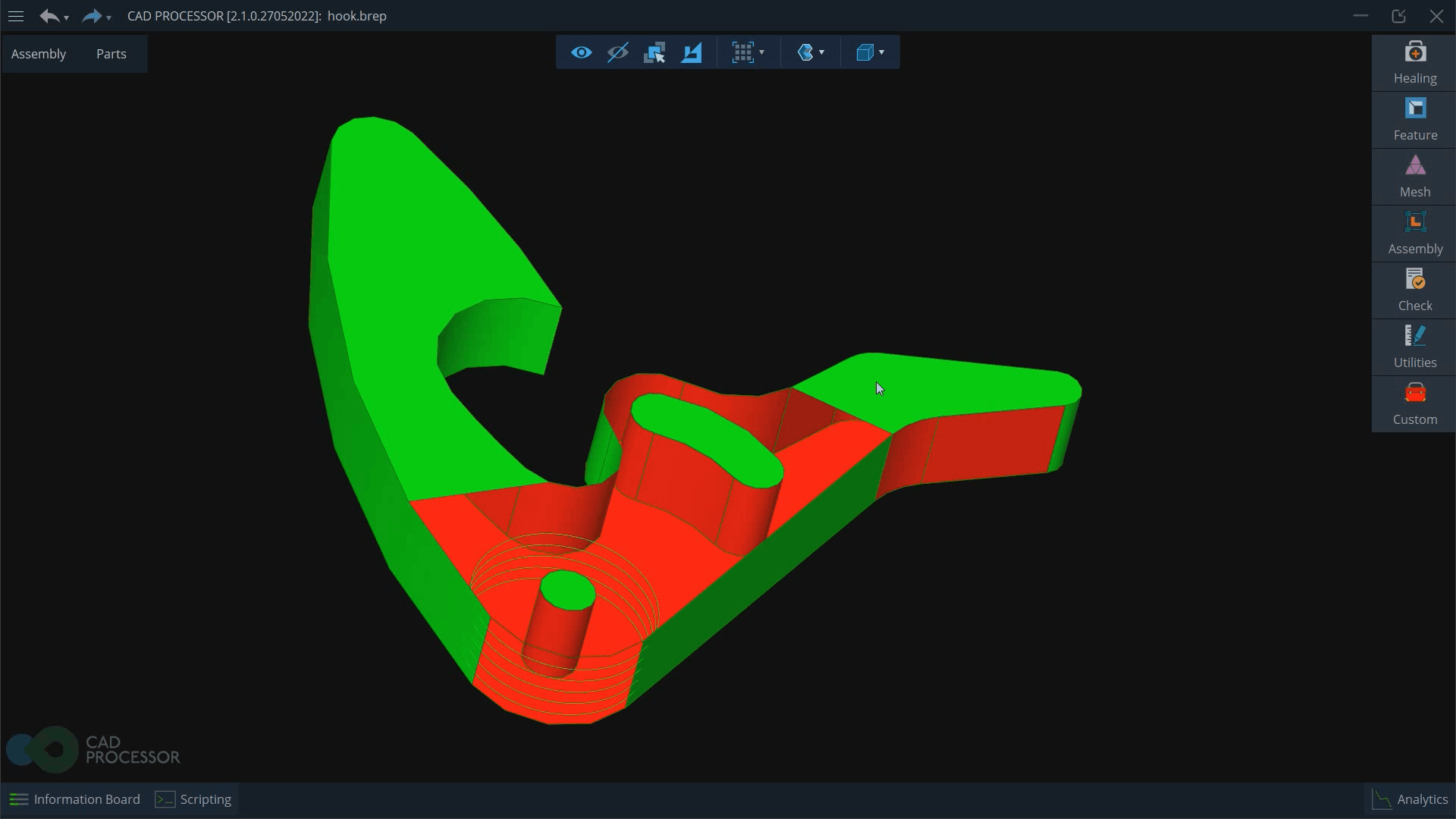Expand the undo history dropdown arrow
Viewport: 1456px width, 819px height.
coord(66,17)
